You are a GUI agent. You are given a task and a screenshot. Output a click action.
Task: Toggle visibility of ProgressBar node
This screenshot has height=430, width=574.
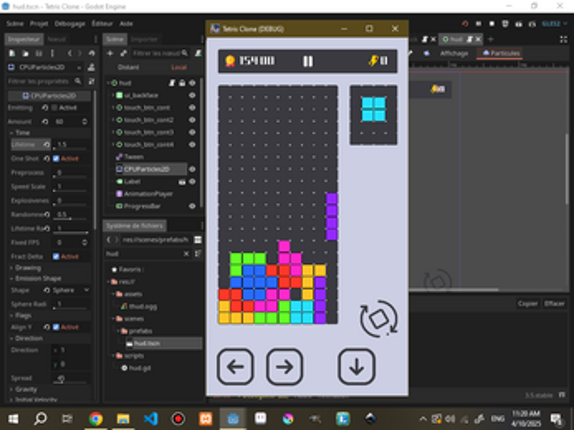click(192, 206)
